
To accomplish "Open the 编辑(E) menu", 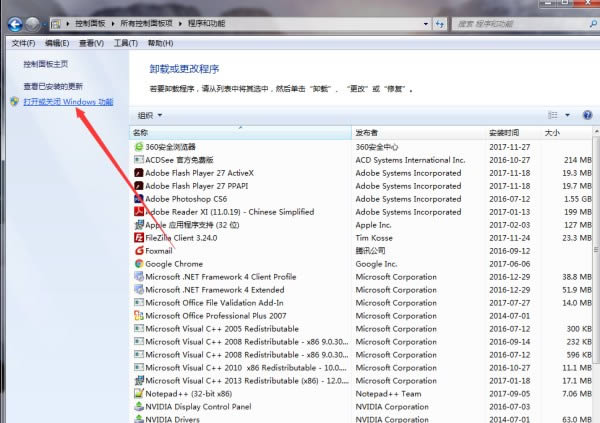I will (x=57, y=43).
